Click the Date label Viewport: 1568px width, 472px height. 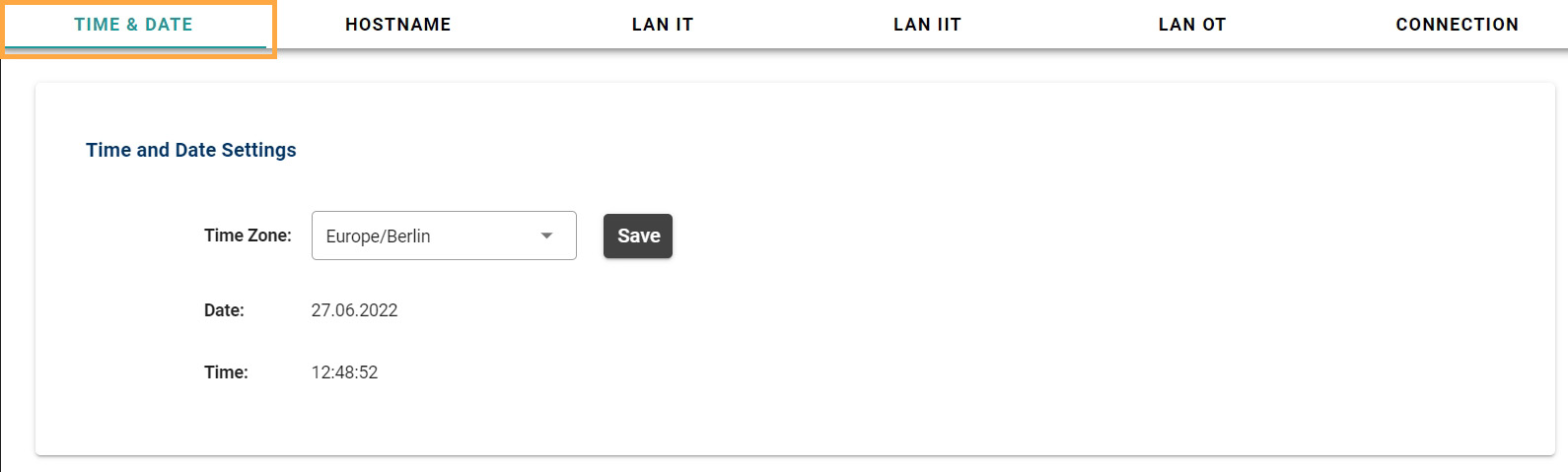(x=224, y=310)
